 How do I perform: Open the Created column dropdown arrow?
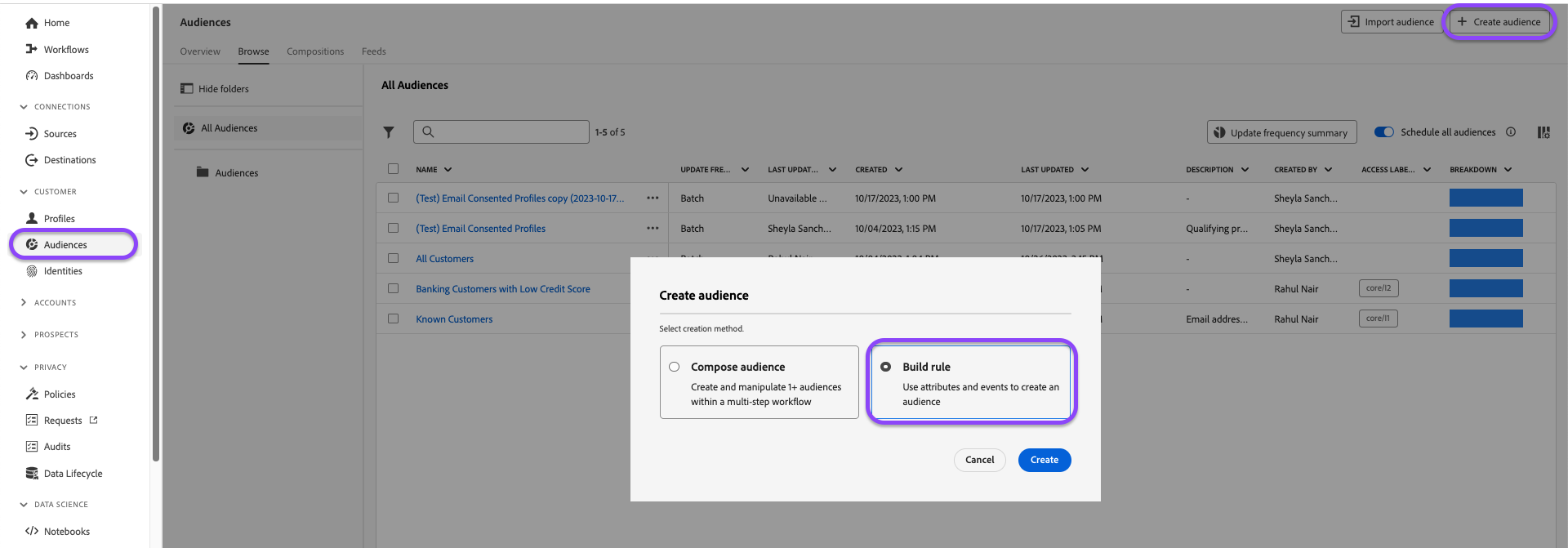pos(898,170)
